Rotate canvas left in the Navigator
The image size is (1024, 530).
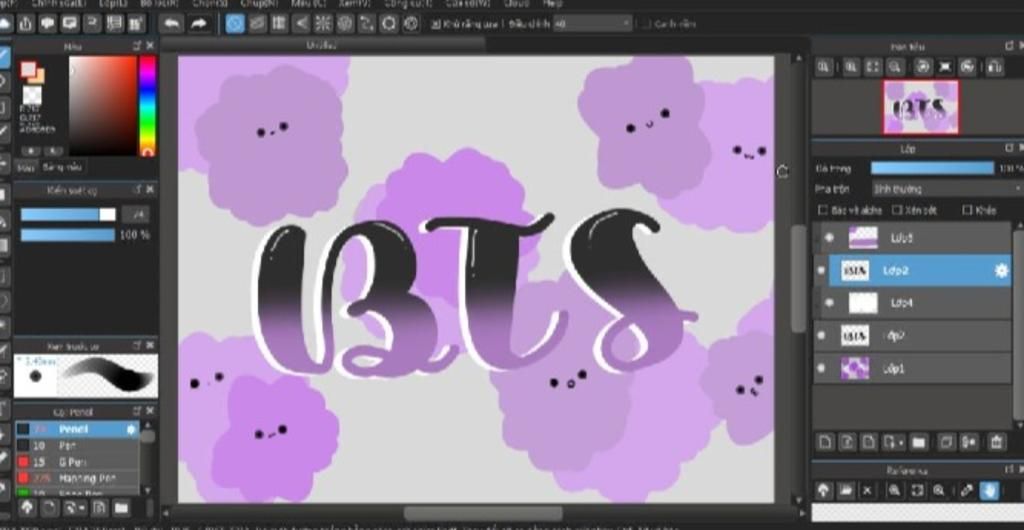point(923,67)
